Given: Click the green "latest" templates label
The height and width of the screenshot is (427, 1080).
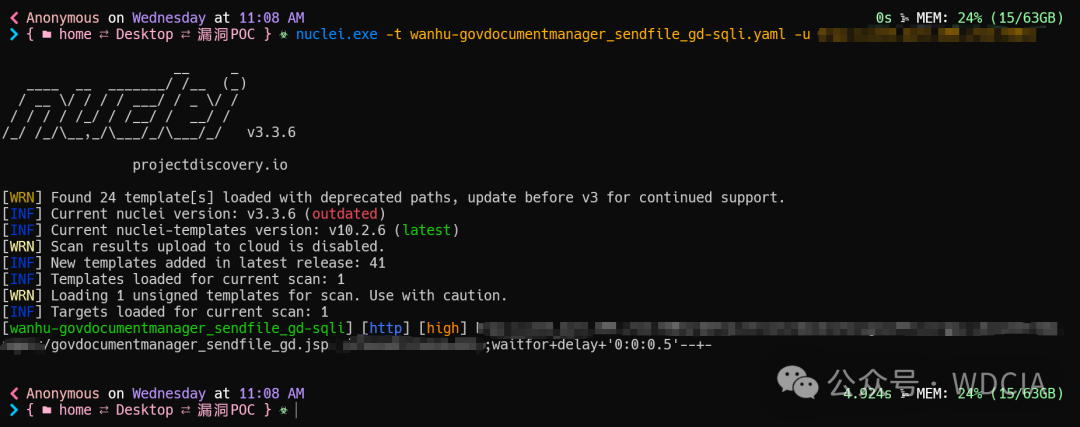Looking at the screenshot, I should coord(426,230).
